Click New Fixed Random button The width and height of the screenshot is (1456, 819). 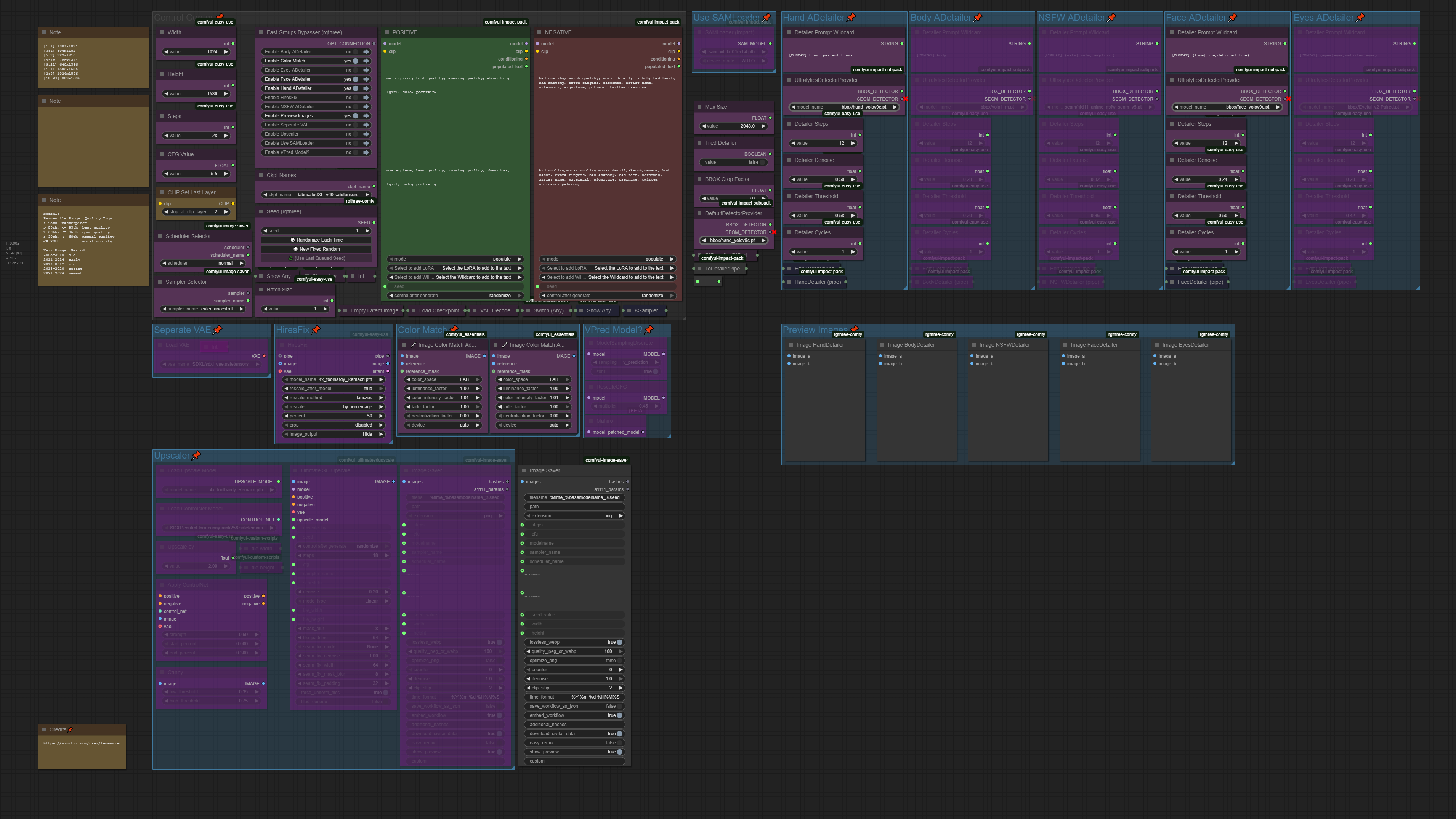pos(316,249)
